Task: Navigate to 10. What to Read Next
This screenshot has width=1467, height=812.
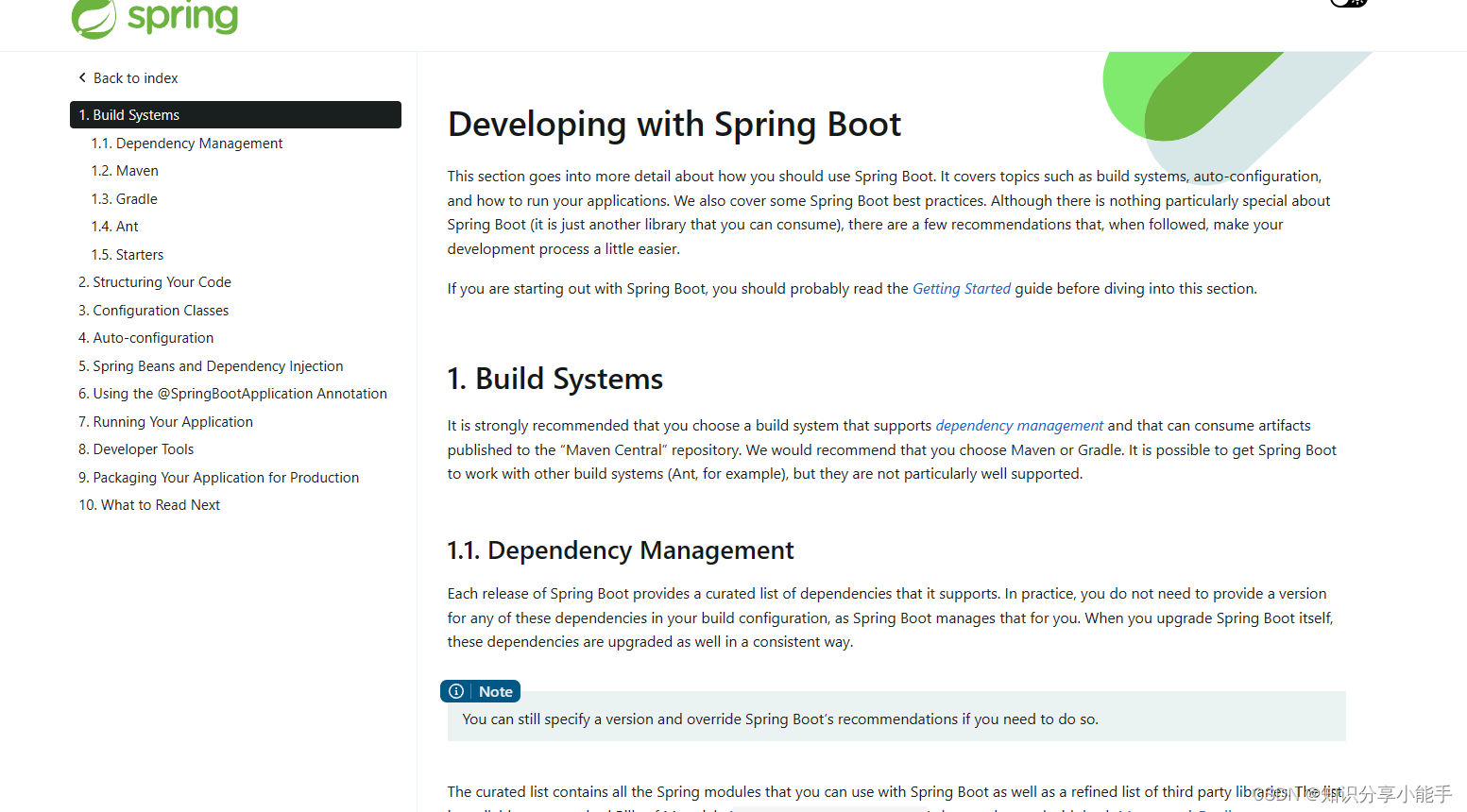Action: [x=149, y=505]
